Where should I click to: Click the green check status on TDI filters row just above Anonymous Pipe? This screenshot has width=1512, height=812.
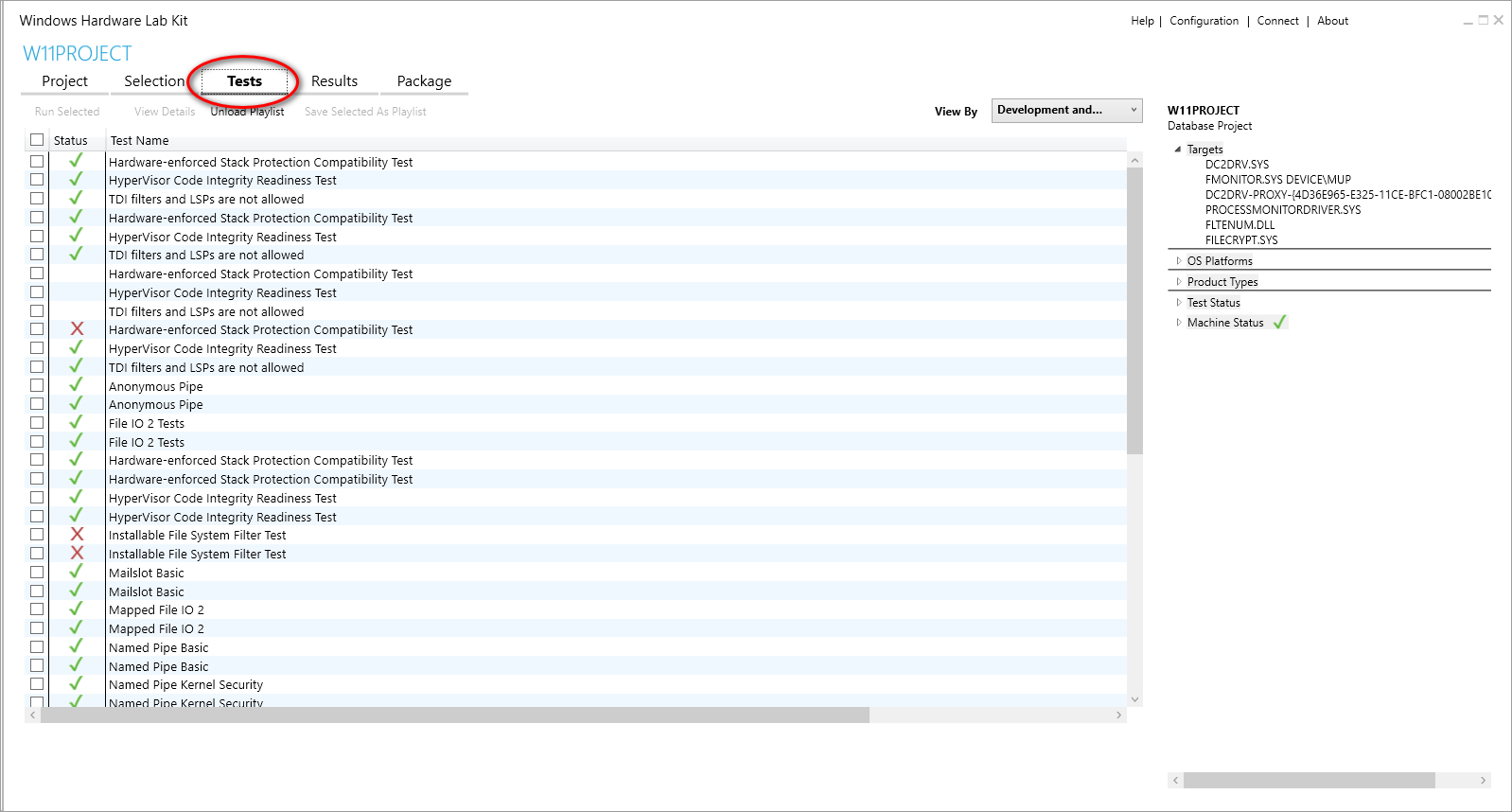tap(76, 366)
